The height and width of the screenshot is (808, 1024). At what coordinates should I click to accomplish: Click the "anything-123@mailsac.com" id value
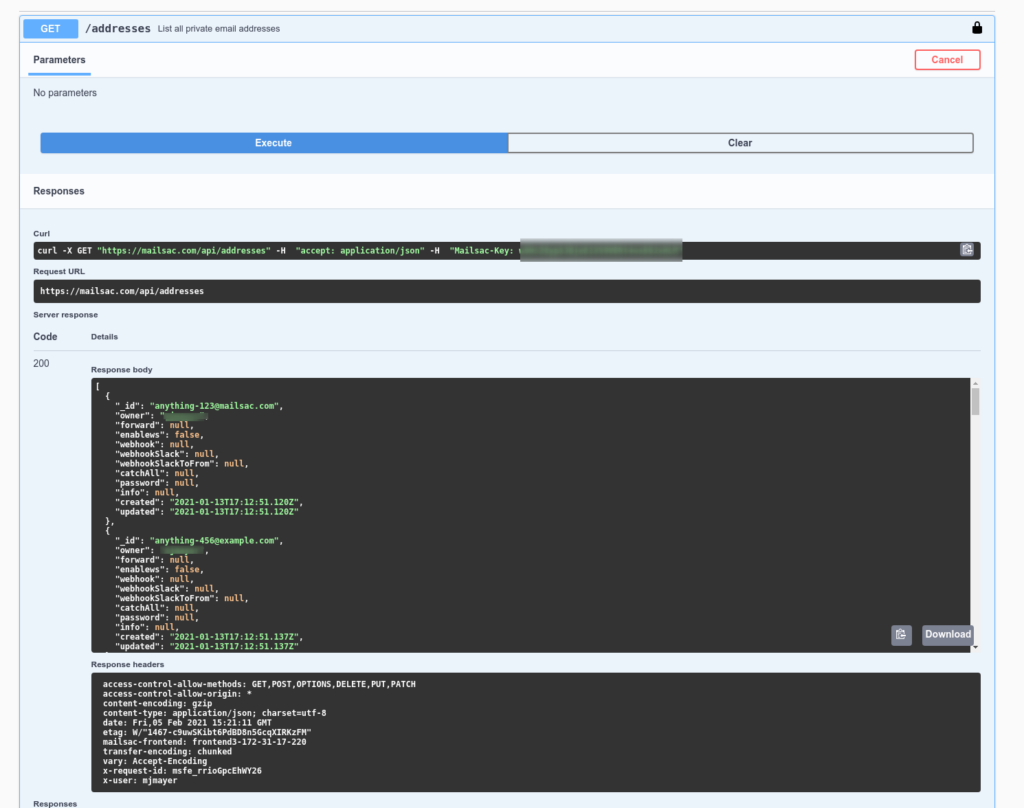[216, 406]
